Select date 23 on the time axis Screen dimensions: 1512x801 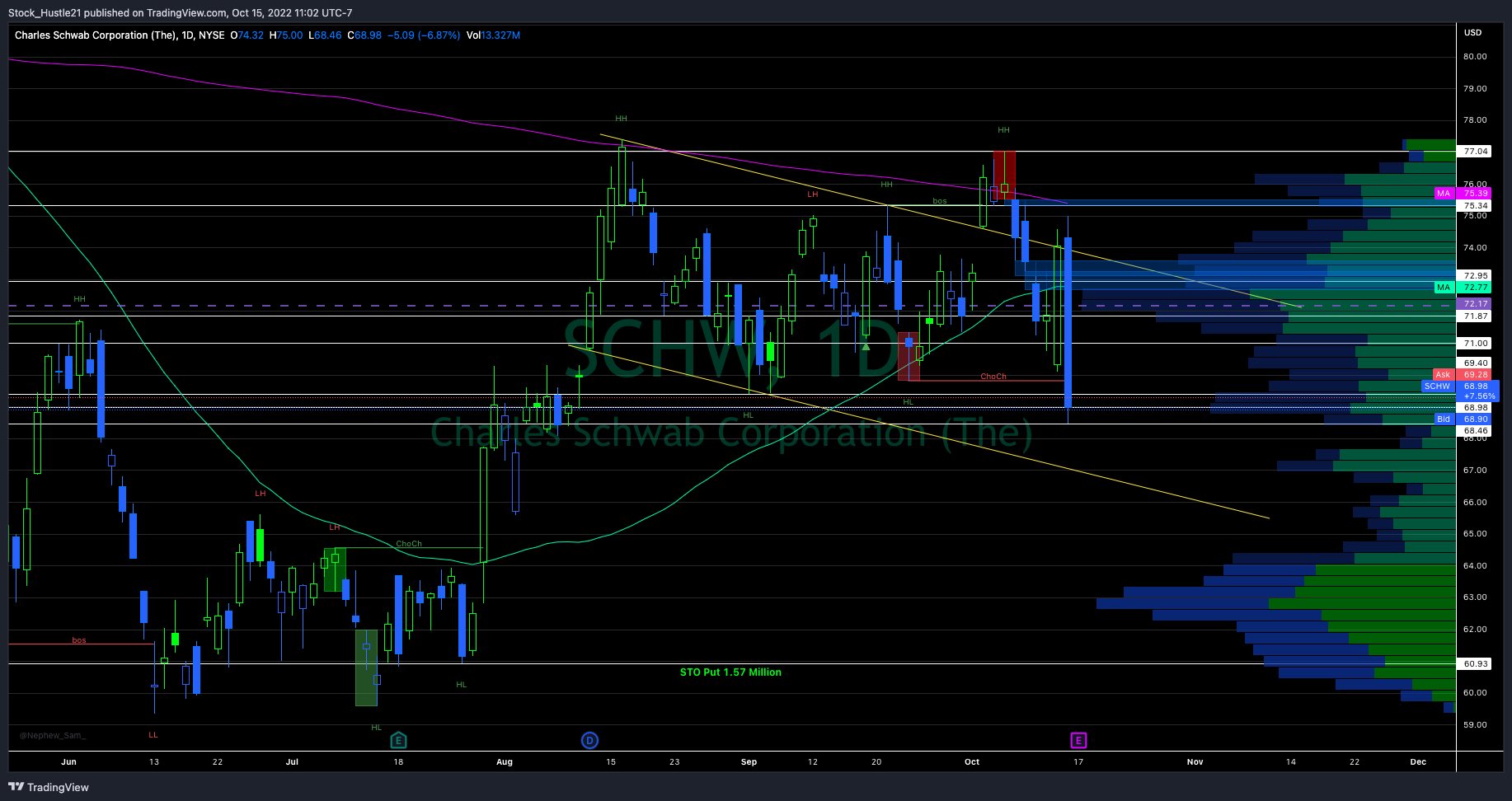[x=674, y=762]
